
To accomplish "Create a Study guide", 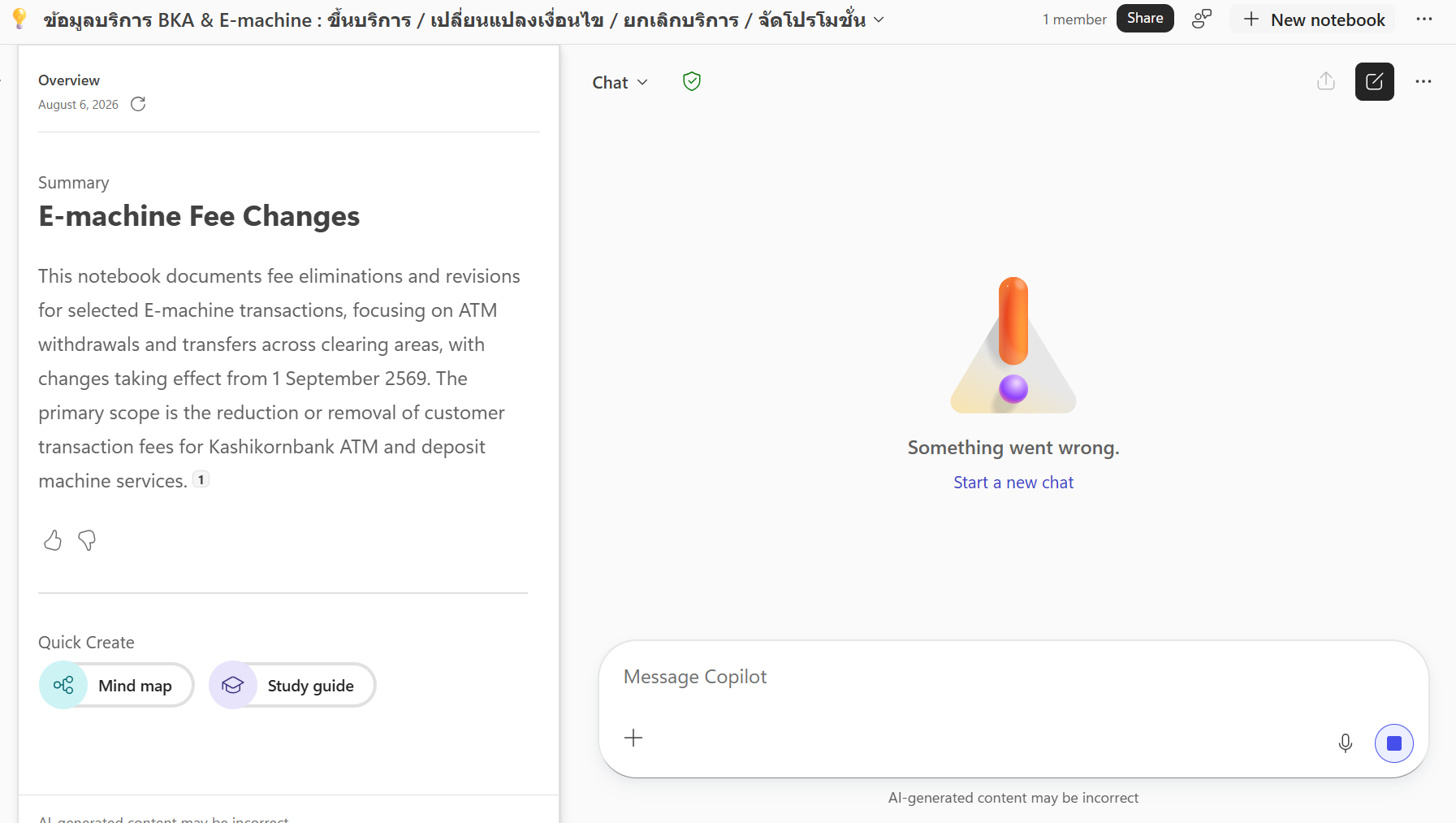I will (292, 685).
